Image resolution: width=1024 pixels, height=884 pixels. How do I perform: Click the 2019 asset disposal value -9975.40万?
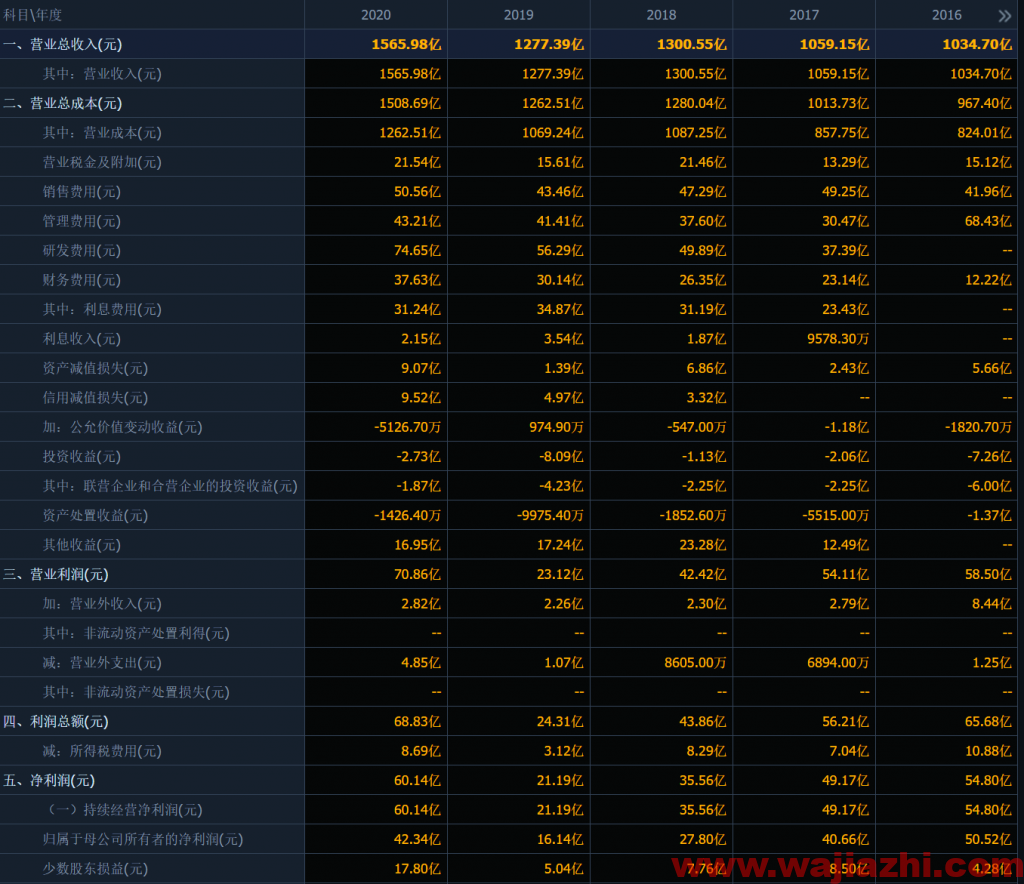pyautogui.click(x=550, y=516)
